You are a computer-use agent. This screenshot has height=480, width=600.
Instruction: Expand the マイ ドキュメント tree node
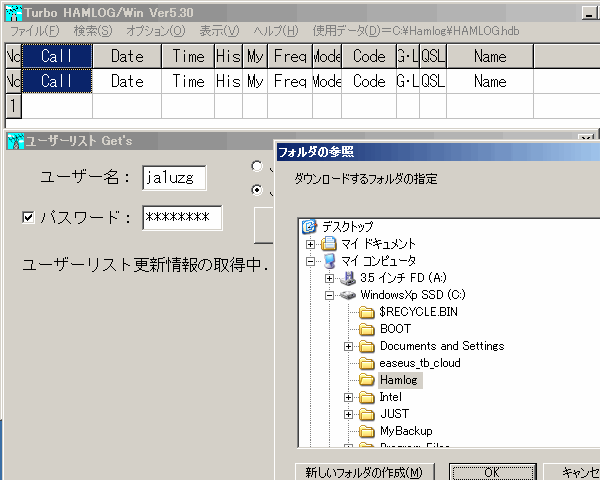310,244
